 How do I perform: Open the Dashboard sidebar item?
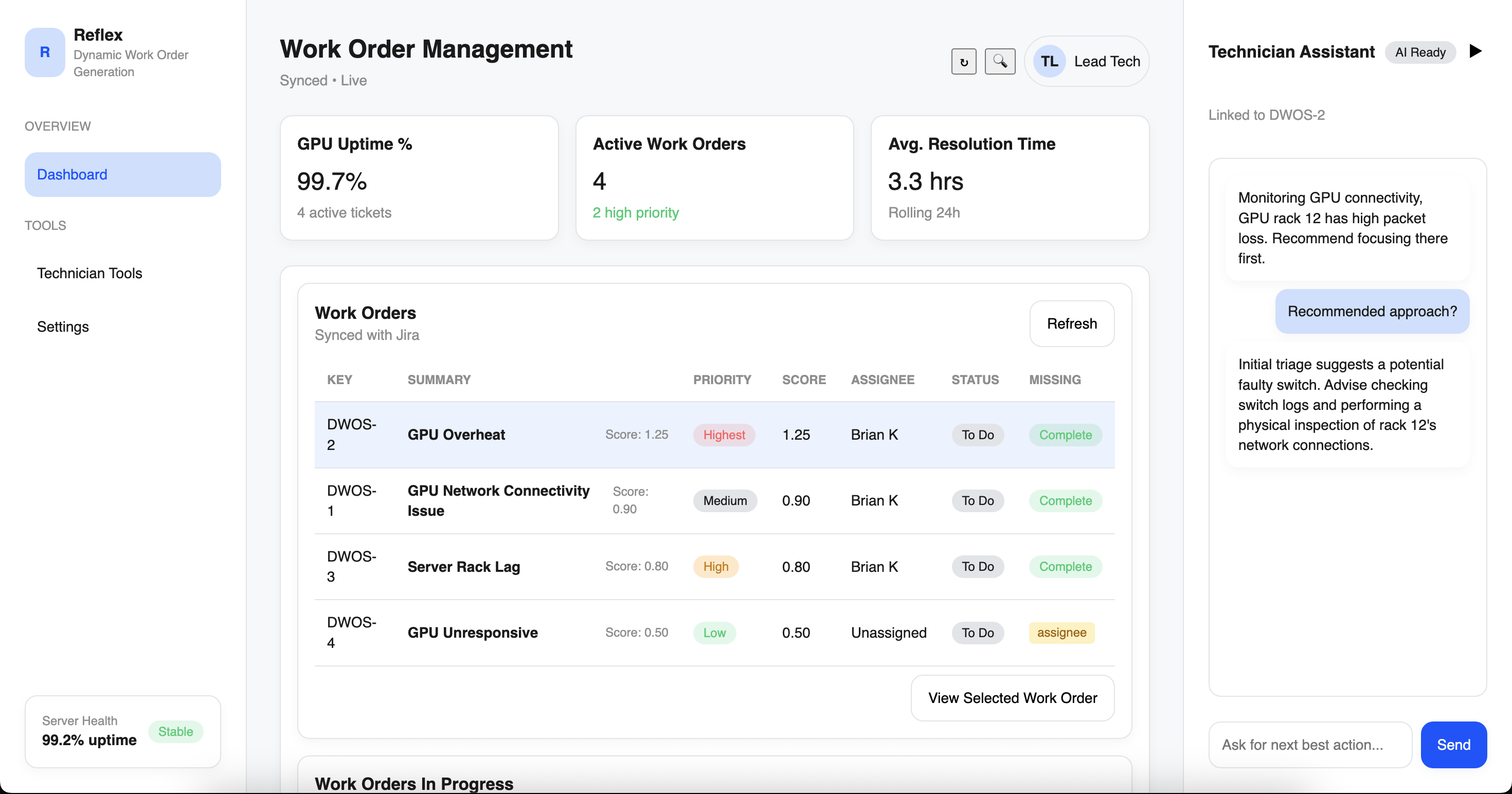[123, 174]
